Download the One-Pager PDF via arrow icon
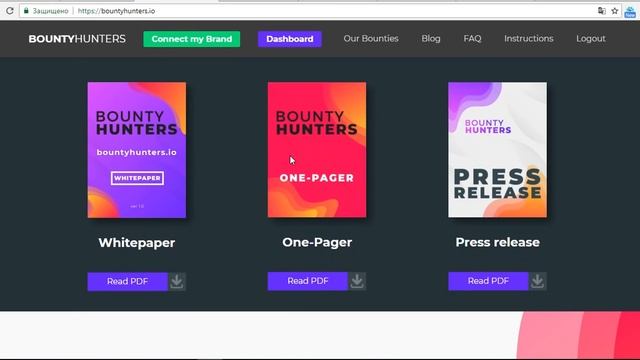The height and width of the screenshot is (360, 640). point(357,281)
